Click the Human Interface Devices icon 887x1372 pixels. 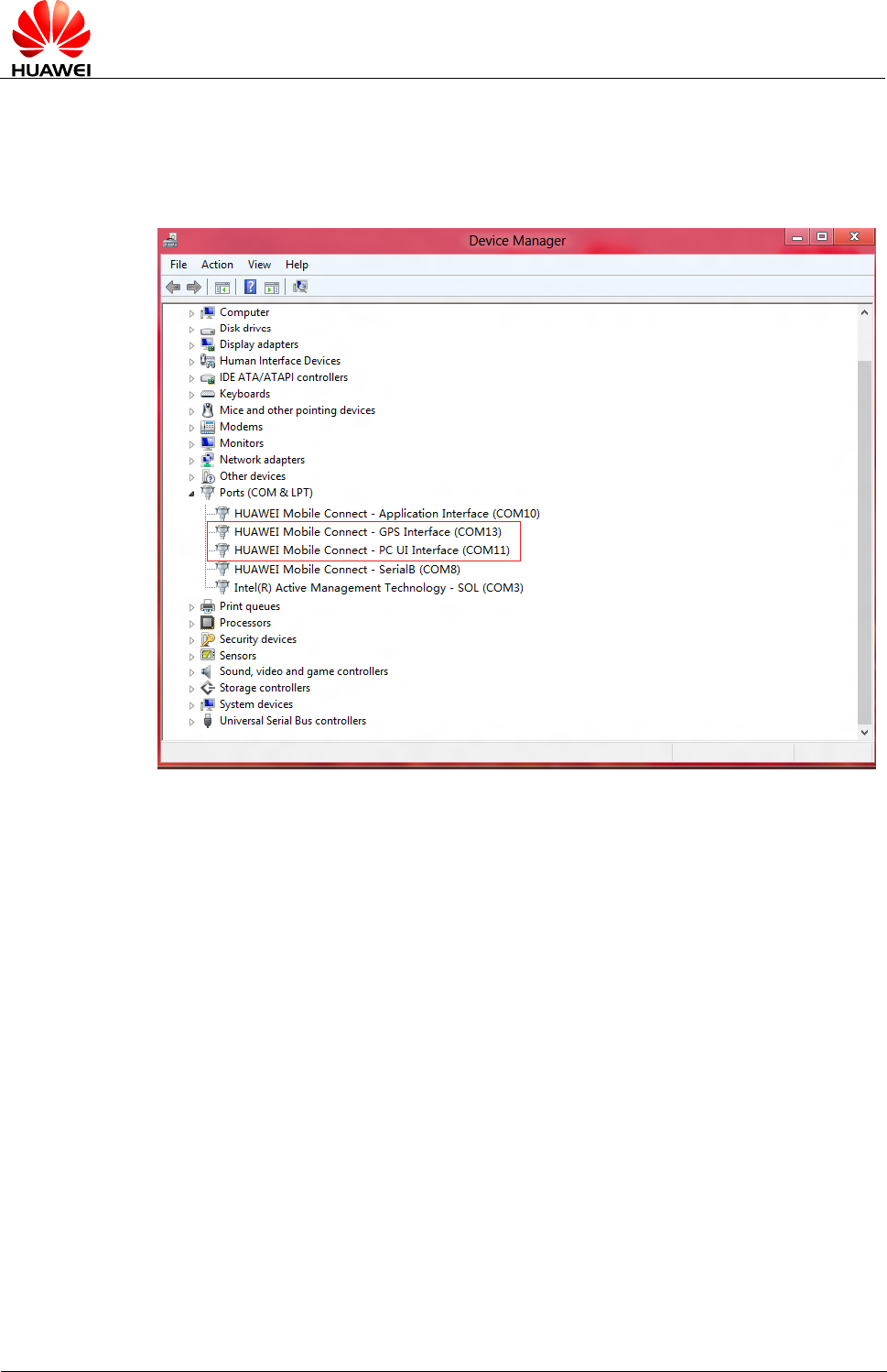coord(208,361)
